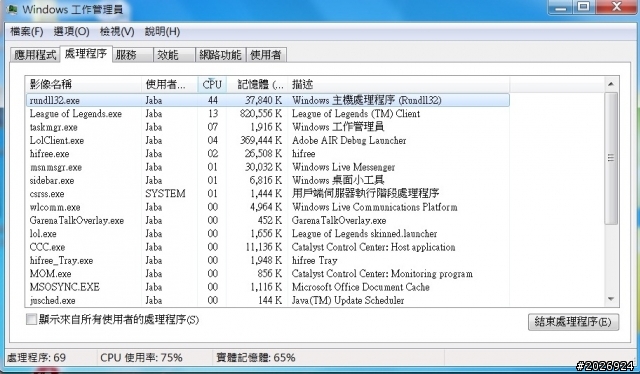Click the Task Manager title bar icon
Screen dimensions: 640x374
(x=13, y=9)
